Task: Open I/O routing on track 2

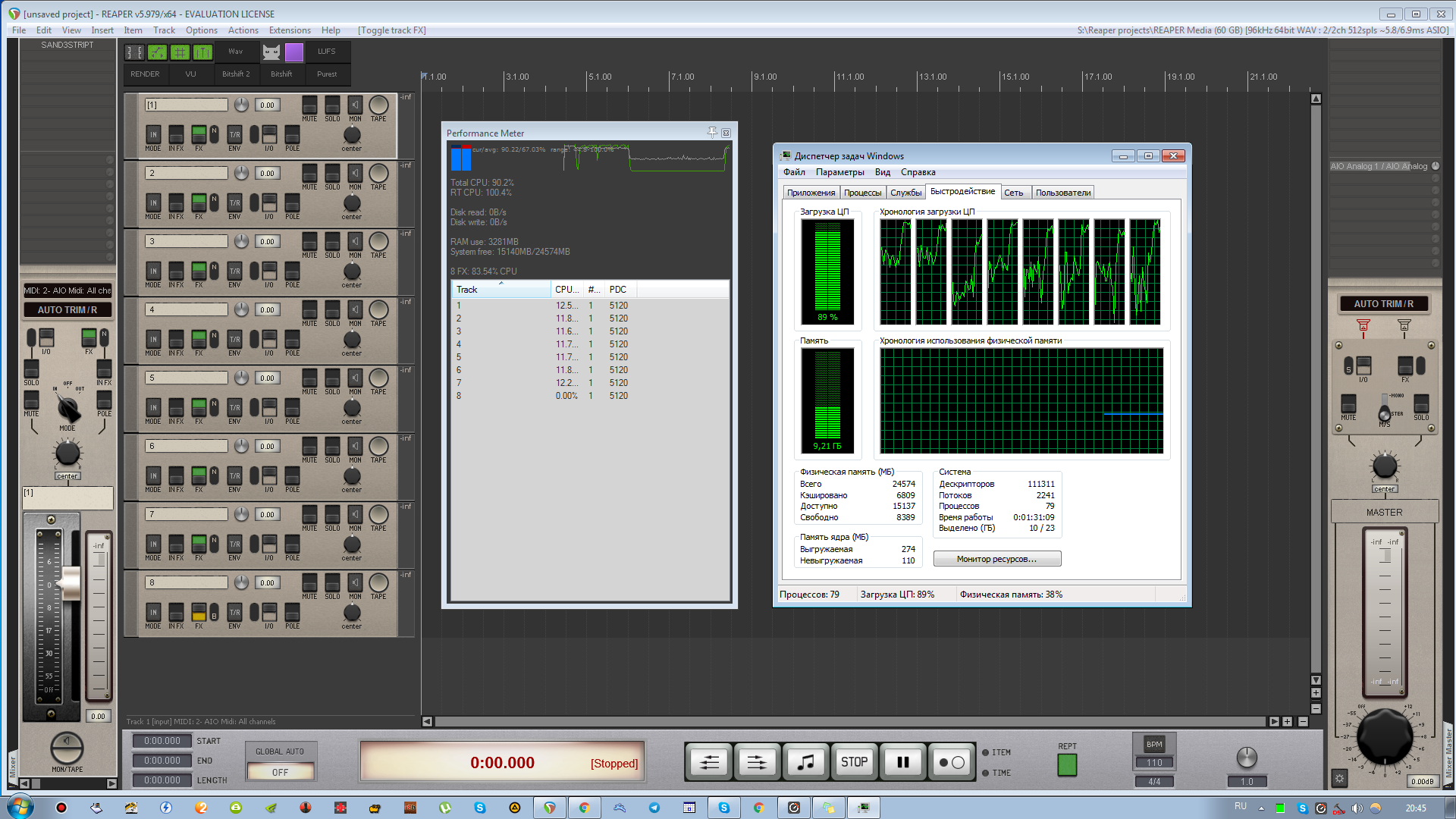Action: pos(269,202)
